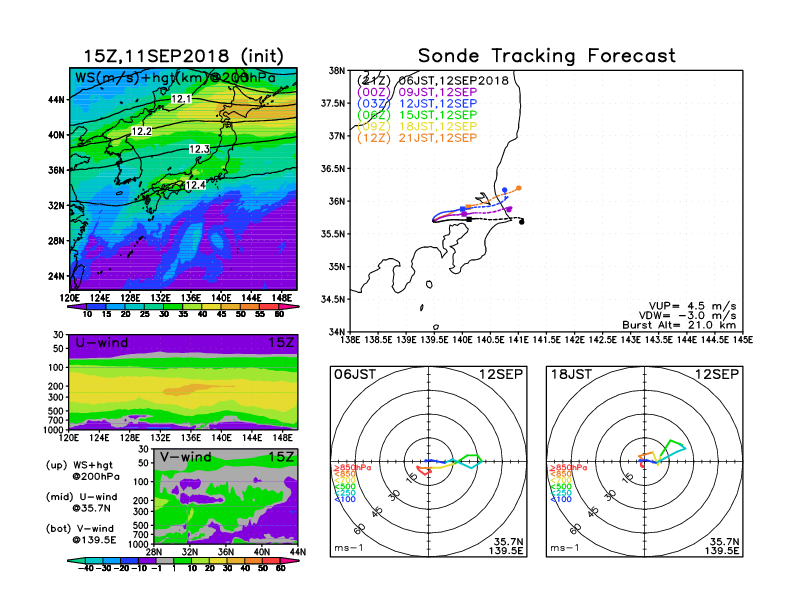The image size is (792, 612).
Task: Select the "WS(m/s)+hgt(km)@200hPa" map label
Action: pyautogui.click(x=175, y=78)
